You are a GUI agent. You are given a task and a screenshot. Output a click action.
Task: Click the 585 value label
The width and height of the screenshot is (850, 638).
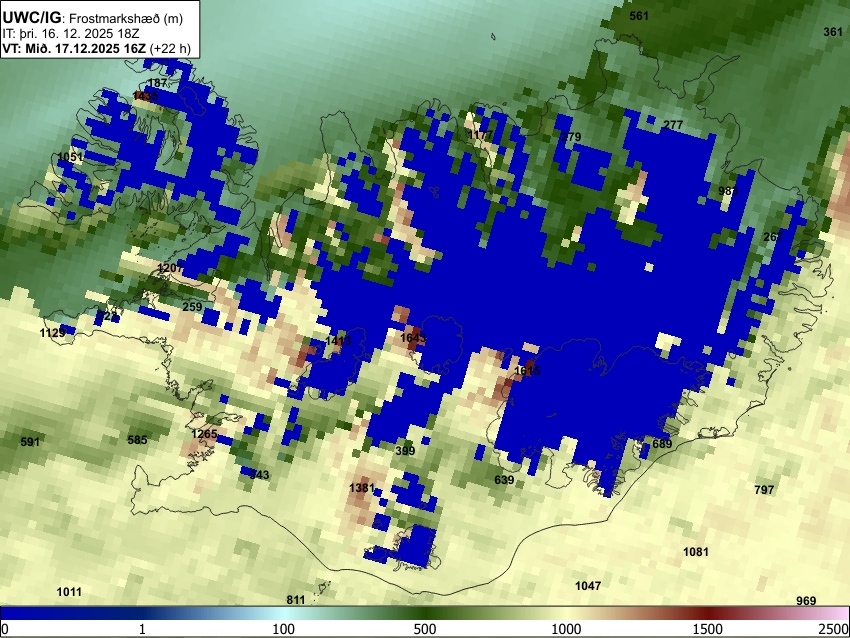click(x=137, y=440)
